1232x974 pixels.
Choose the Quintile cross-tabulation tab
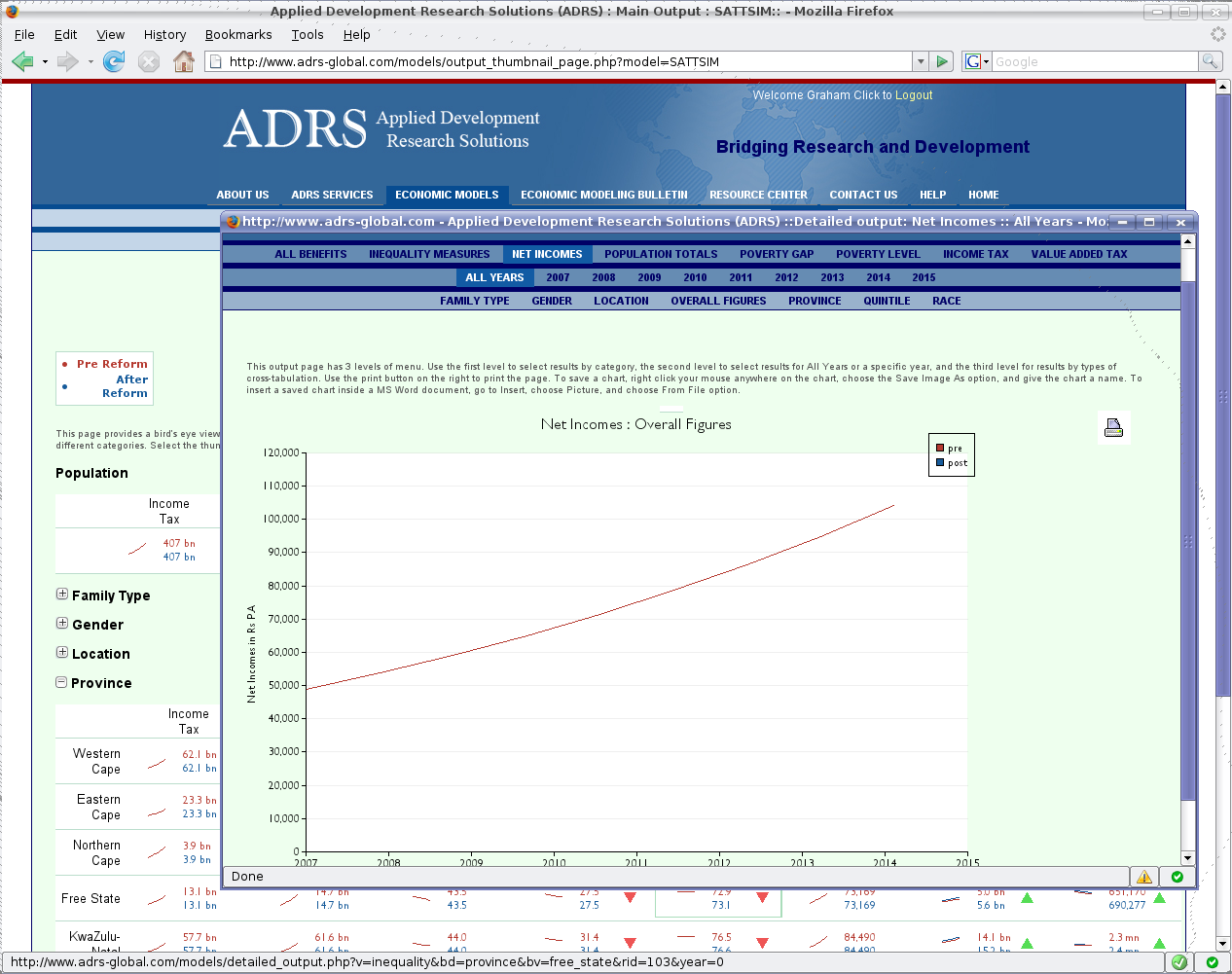pyautogui.click(x=887, y=301)
